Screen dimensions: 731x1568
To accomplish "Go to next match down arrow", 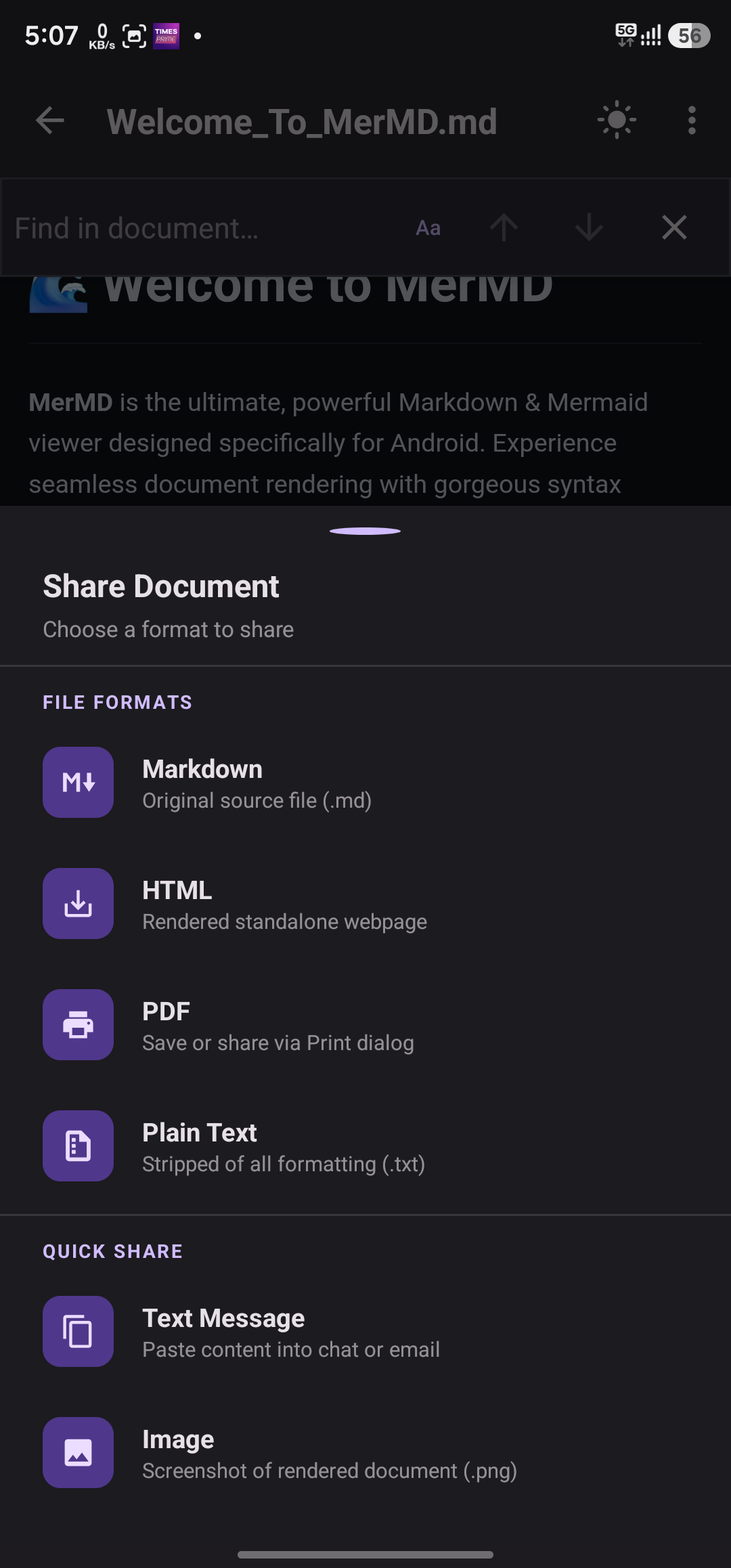I will pyautogui.click(x=589, y=227).
